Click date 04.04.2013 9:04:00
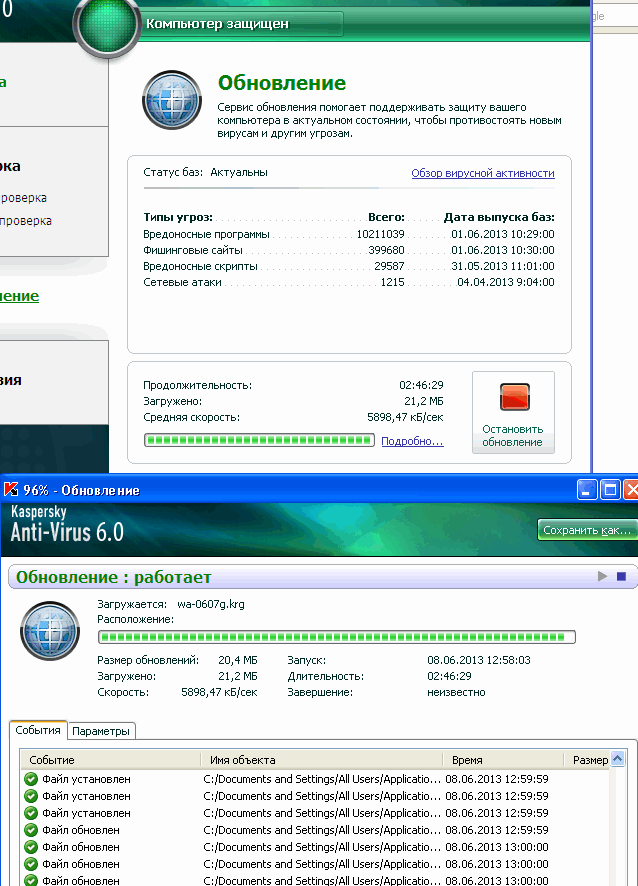 click(506, 282)
